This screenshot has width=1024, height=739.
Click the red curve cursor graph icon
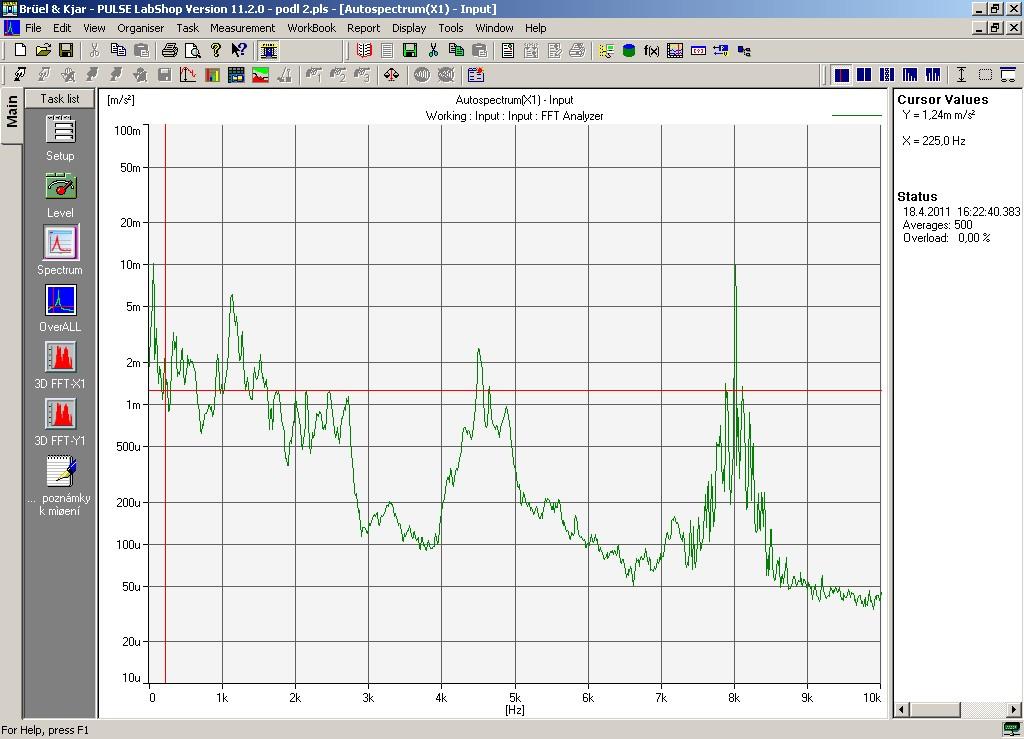pos(188,75)
